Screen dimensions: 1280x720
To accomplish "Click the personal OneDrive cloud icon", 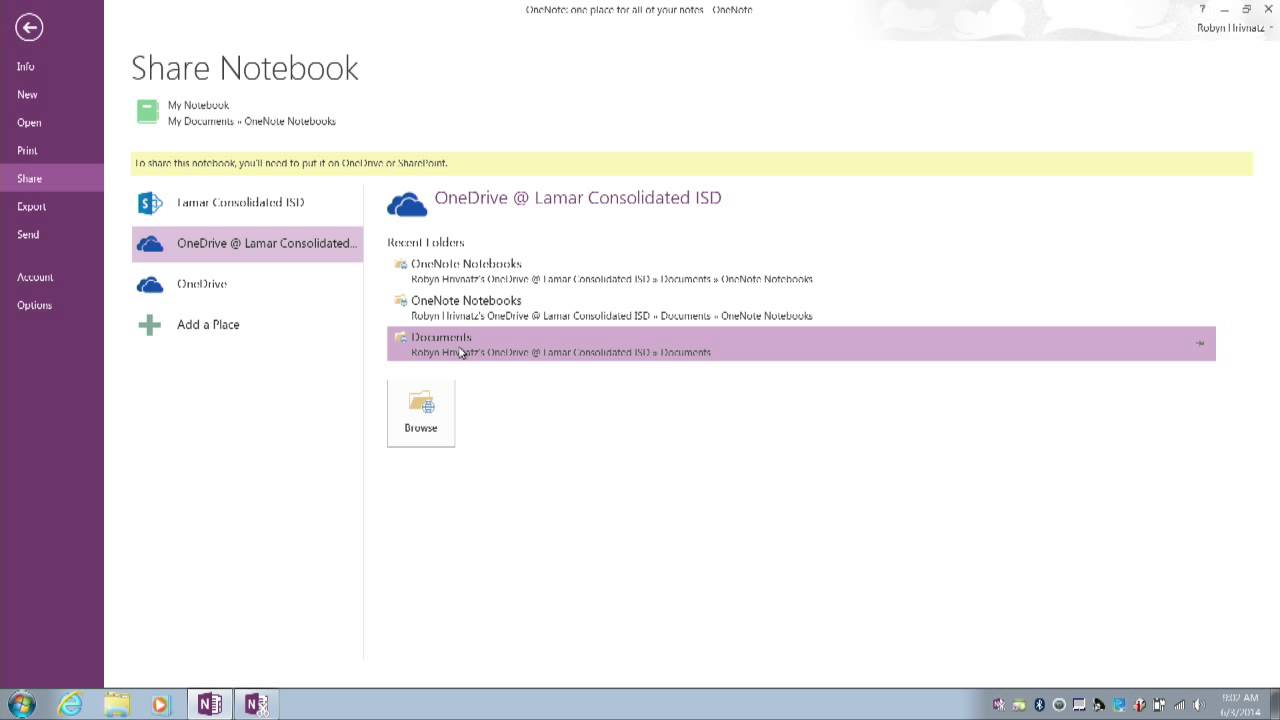I will pyautogui.click(x=150, y=285).
